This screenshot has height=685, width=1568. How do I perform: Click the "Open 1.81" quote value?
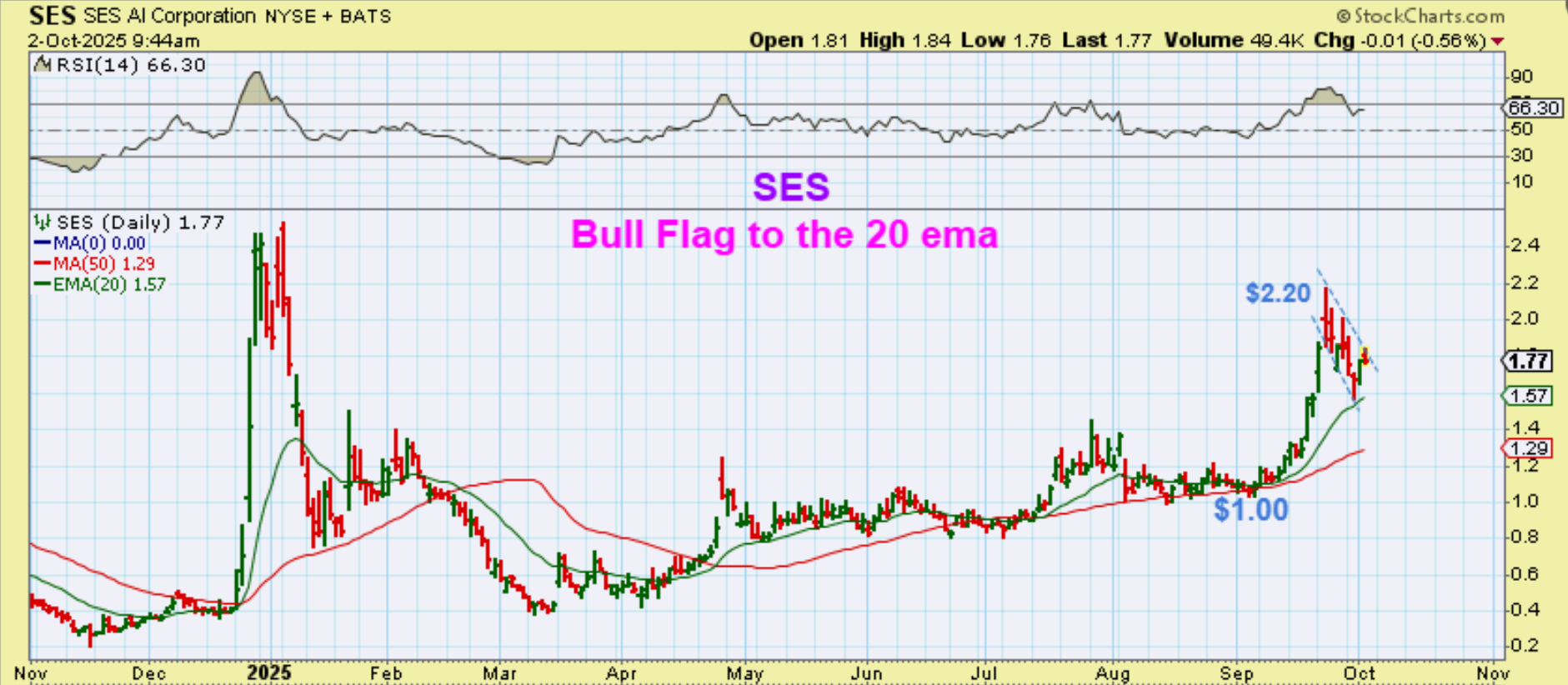coord(799,40)
